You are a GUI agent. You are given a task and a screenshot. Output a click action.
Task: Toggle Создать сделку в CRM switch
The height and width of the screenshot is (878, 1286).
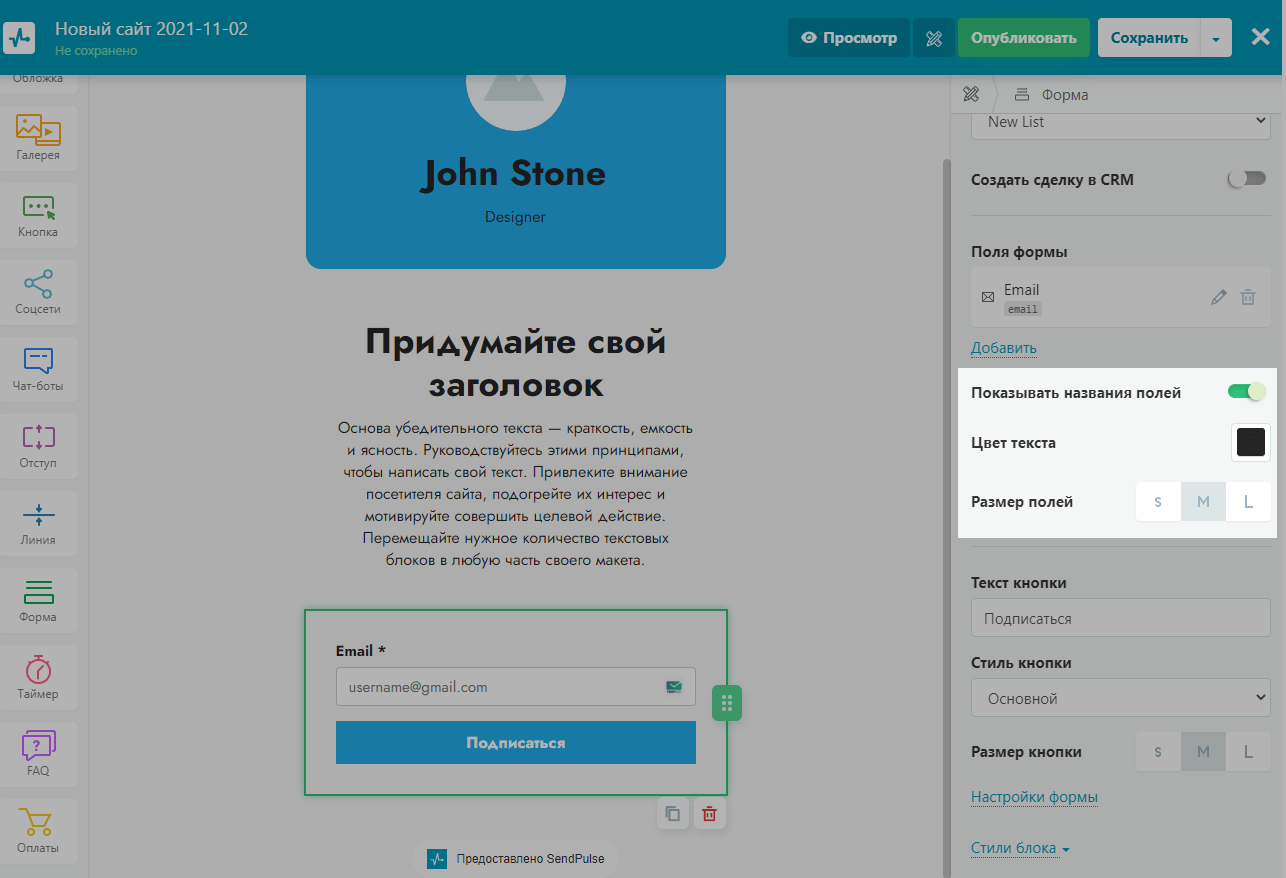tap(1247, 180)
